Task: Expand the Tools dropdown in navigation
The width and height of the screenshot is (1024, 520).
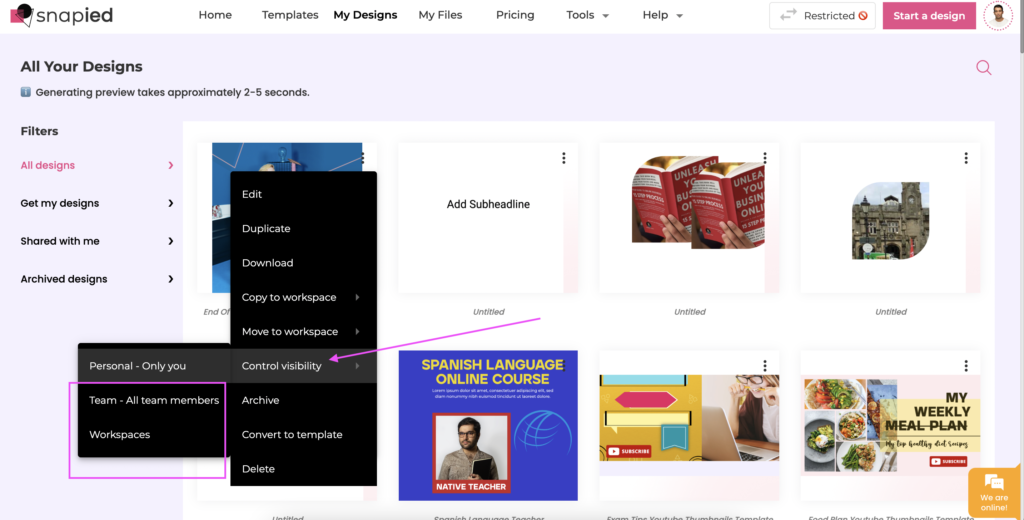Action: (x=587, y=15)
